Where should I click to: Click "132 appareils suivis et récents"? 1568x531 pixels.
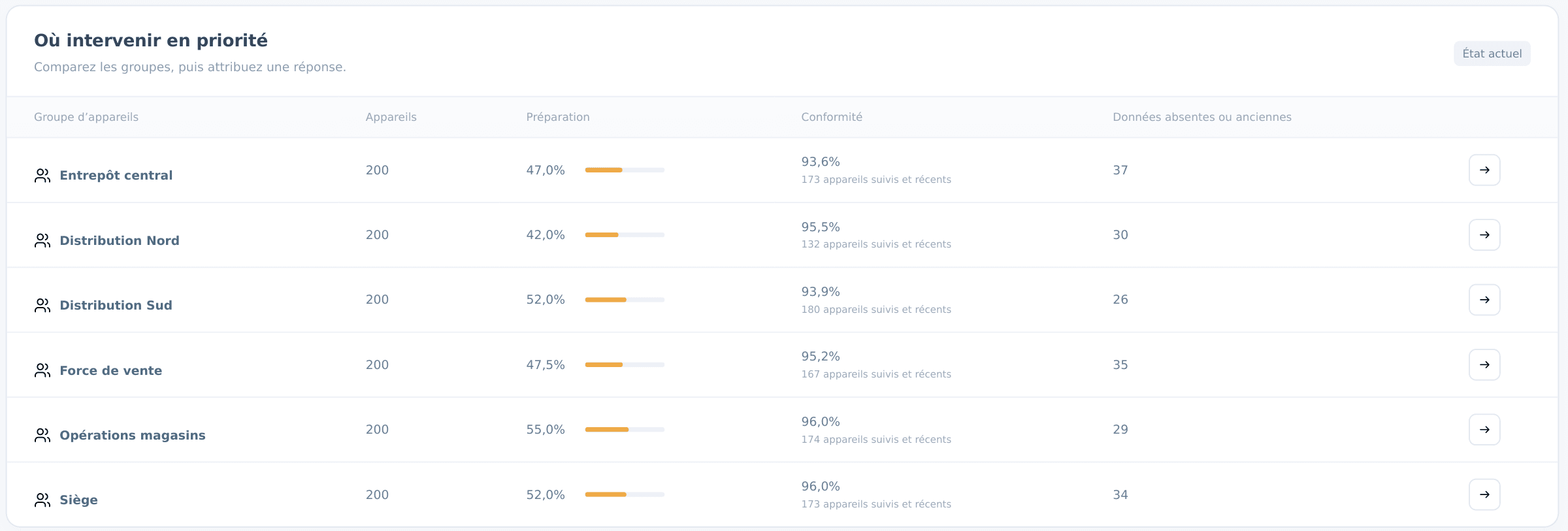pos(876,244)
